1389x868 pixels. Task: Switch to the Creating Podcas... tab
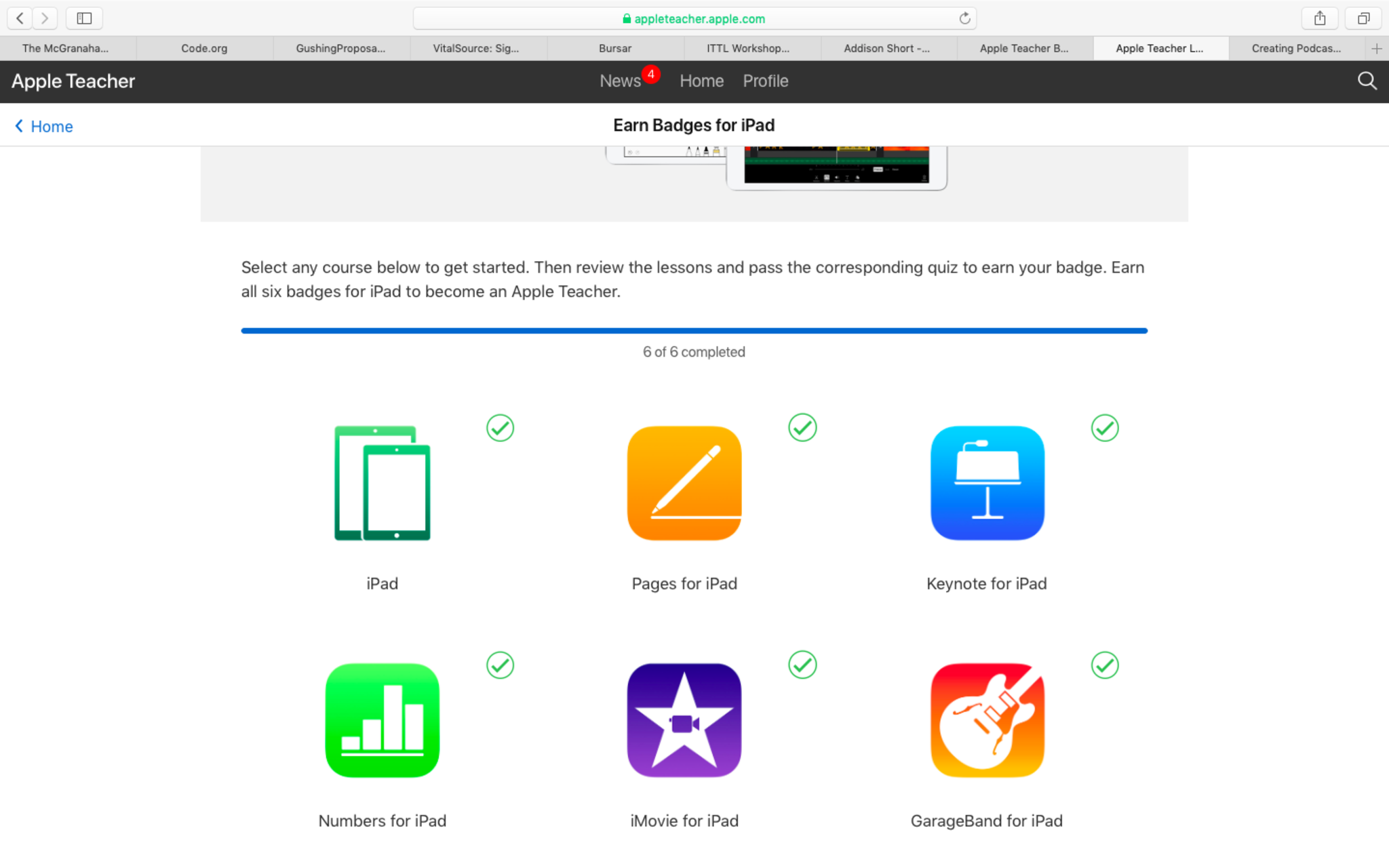pyautogui.click(x=1295, y=48)
